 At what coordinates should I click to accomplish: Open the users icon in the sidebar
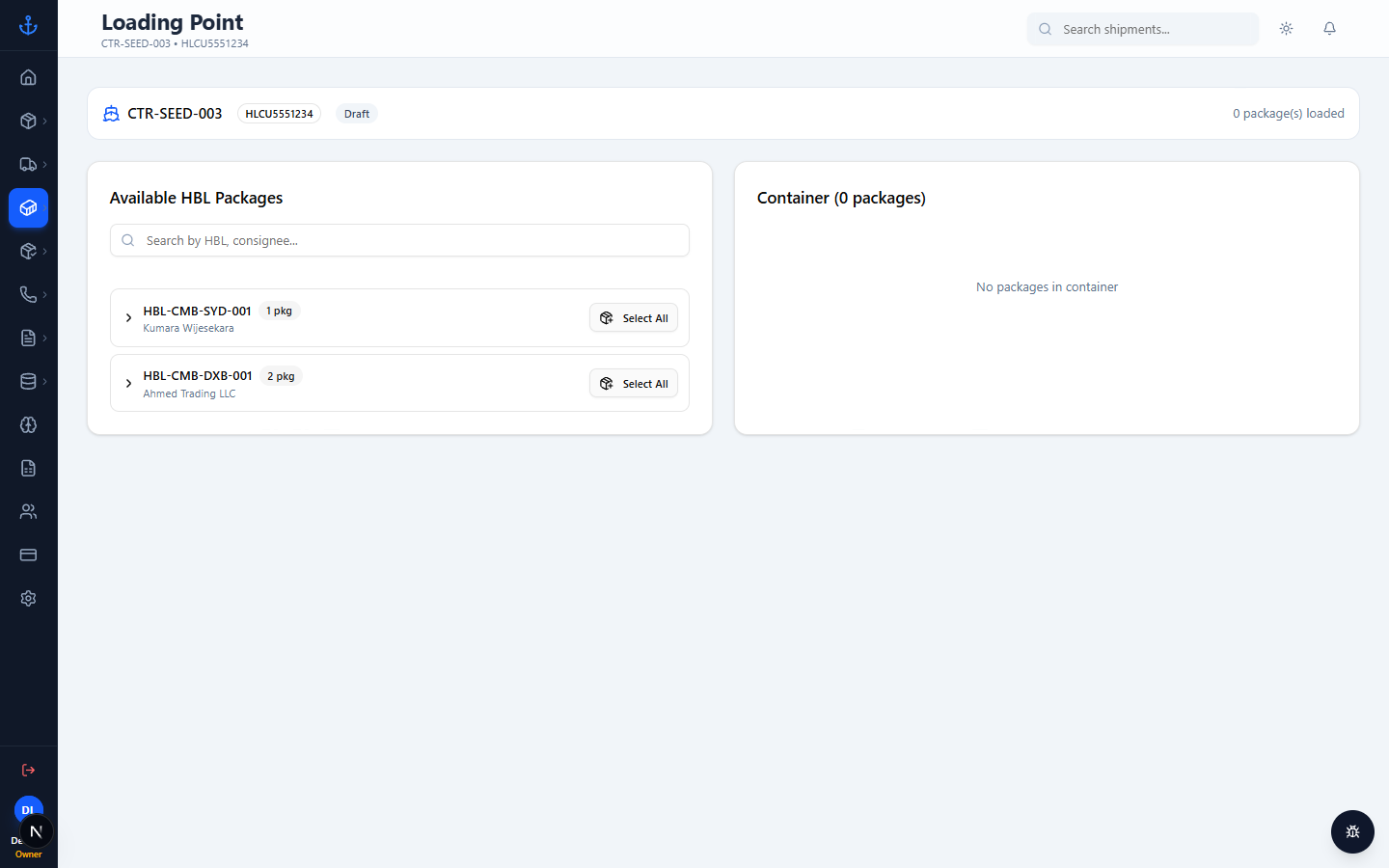click(28, 511)
